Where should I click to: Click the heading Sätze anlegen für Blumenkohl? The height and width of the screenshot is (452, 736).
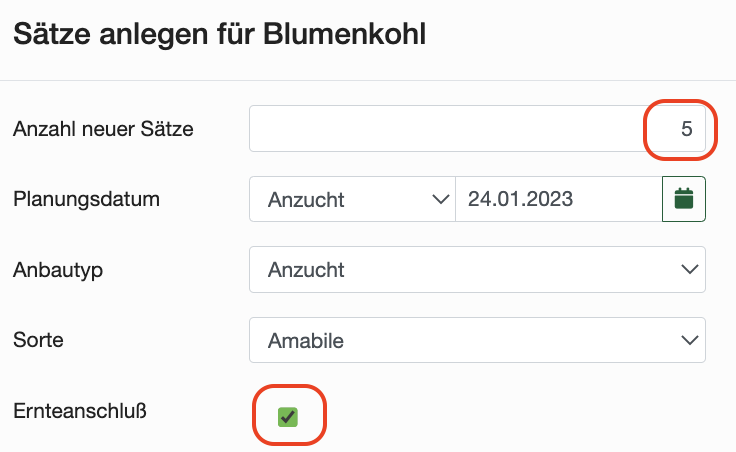point(220,34)
